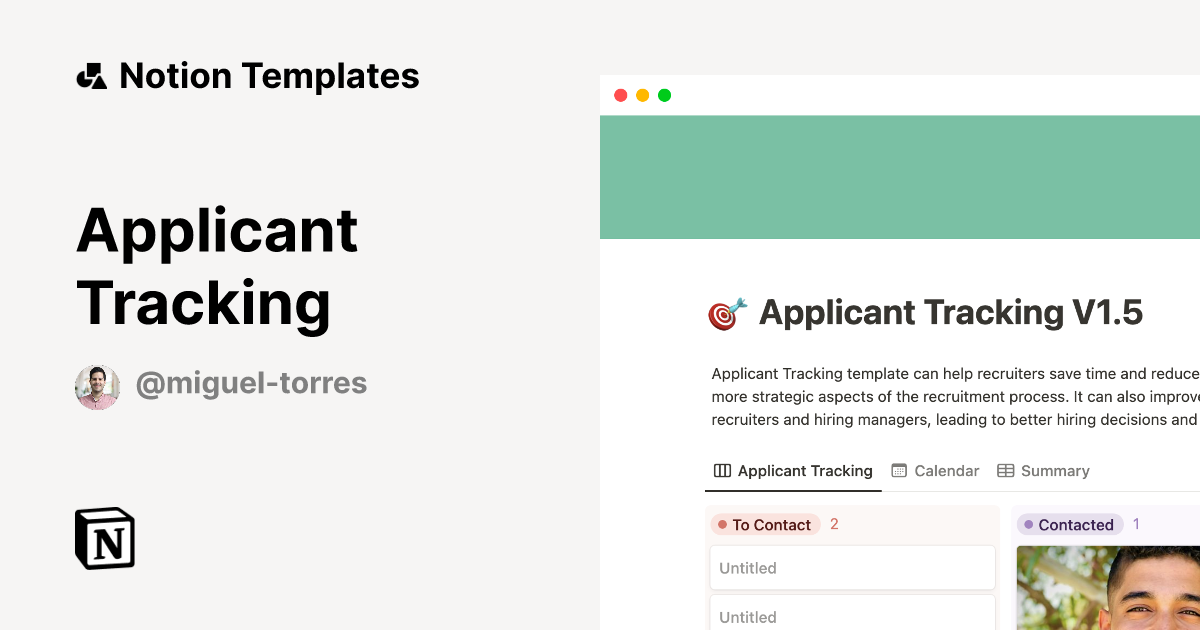The width and height of the screenshot is (1200, 630).
Task: Click the dart target page emoji
Action: [x=723, y=312]
